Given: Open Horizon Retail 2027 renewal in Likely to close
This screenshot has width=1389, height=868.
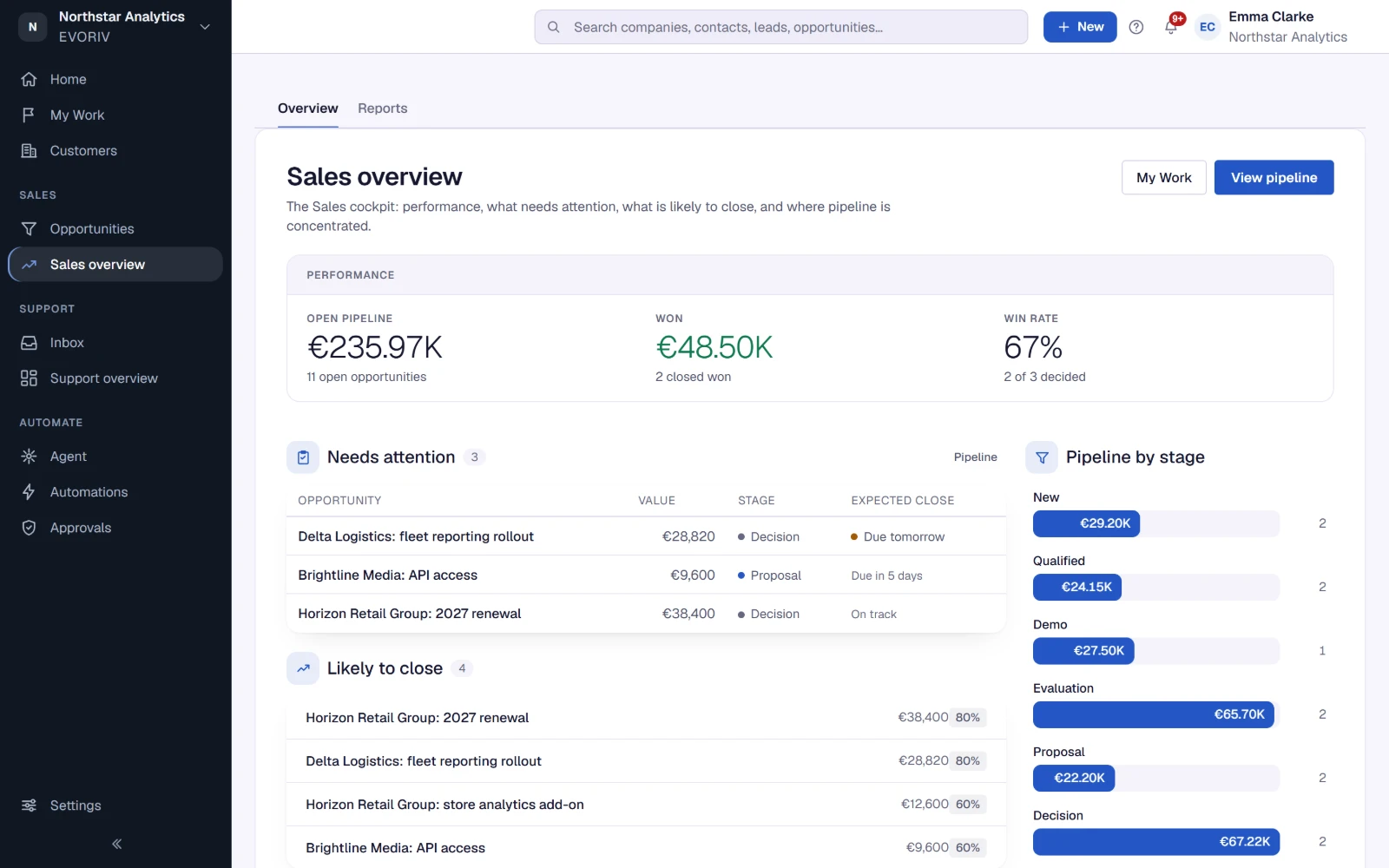Looking at the screenshot, I should (x=646, y=717).
